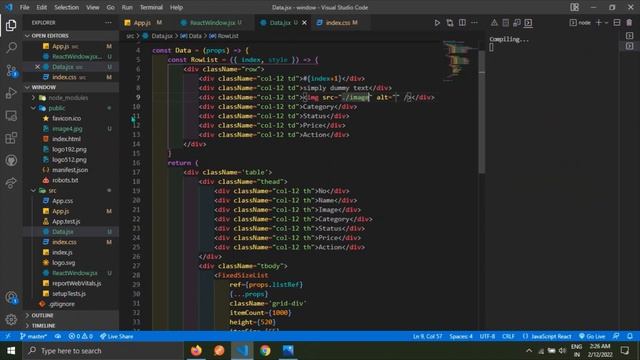Run the file with the play icon
The width and height of the screenshot is (640, 360).
point(437,23)
